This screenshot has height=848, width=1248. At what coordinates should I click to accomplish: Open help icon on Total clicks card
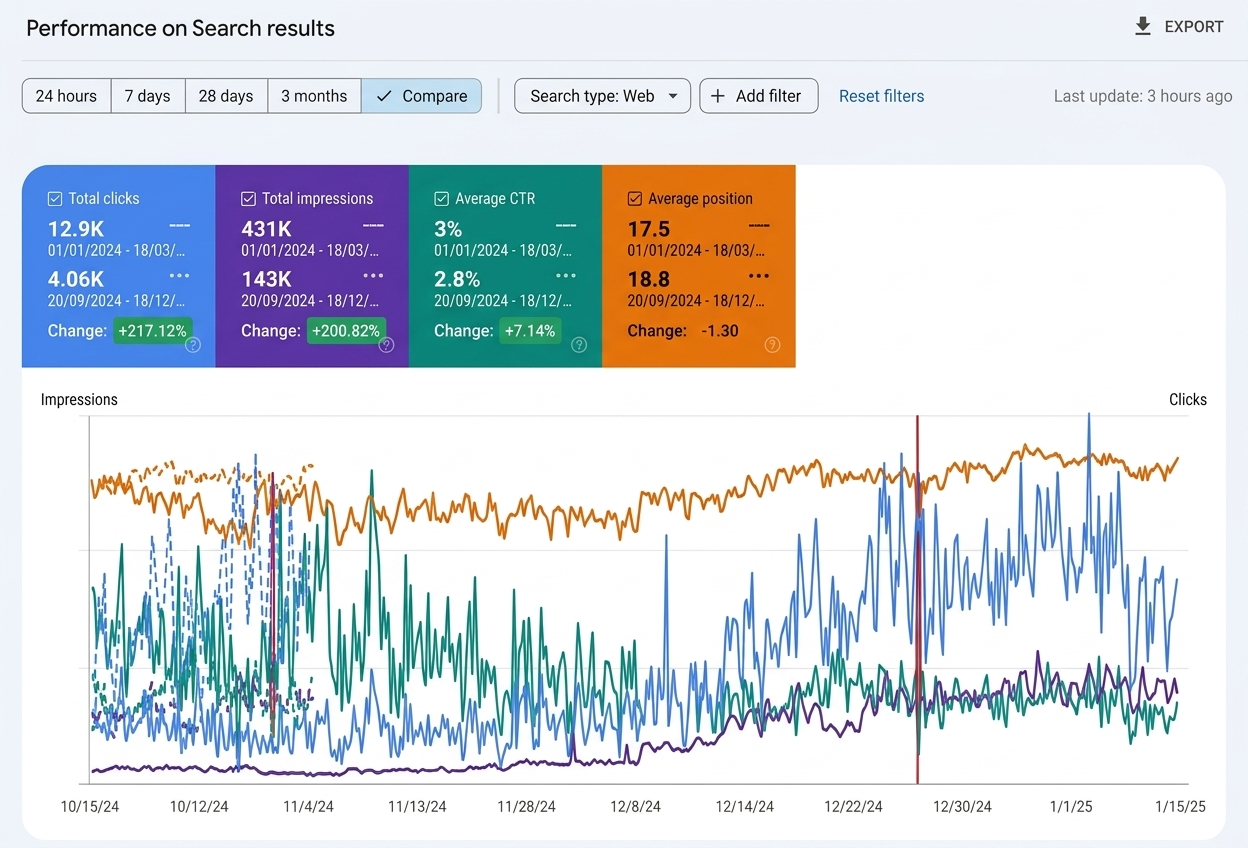point(193,345)
